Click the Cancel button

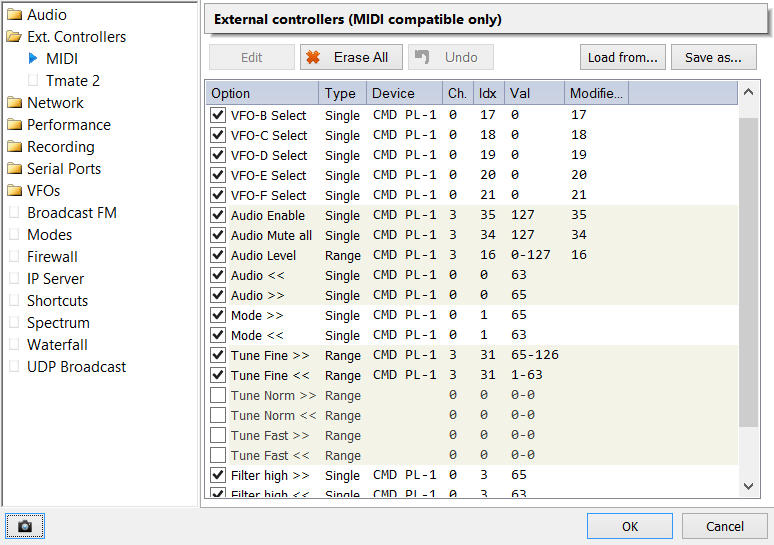725,526
